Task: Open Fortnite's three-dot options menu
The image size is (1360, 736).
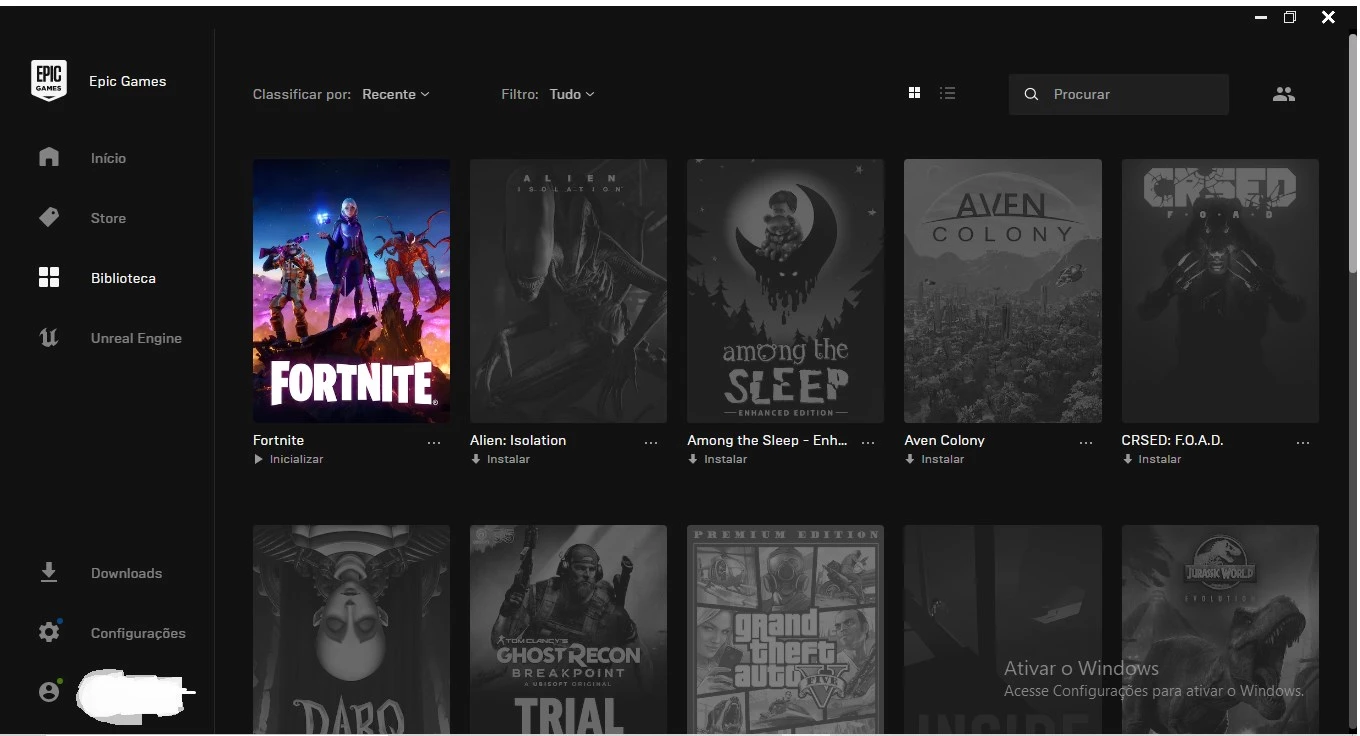Action: (434, 442)
